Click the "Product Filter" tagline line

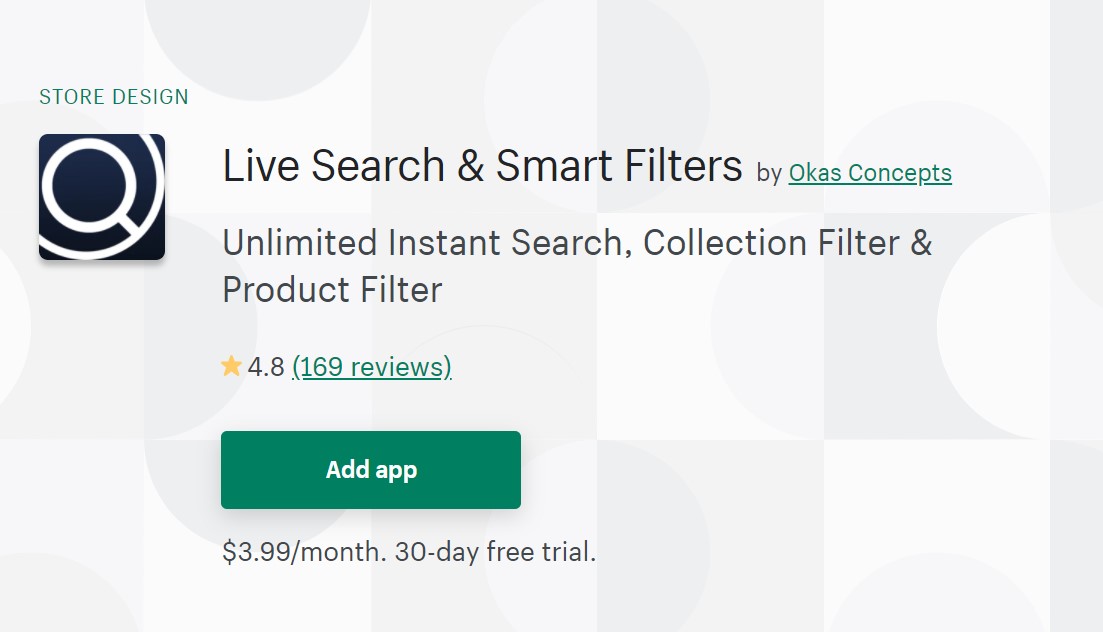point(332,290)
